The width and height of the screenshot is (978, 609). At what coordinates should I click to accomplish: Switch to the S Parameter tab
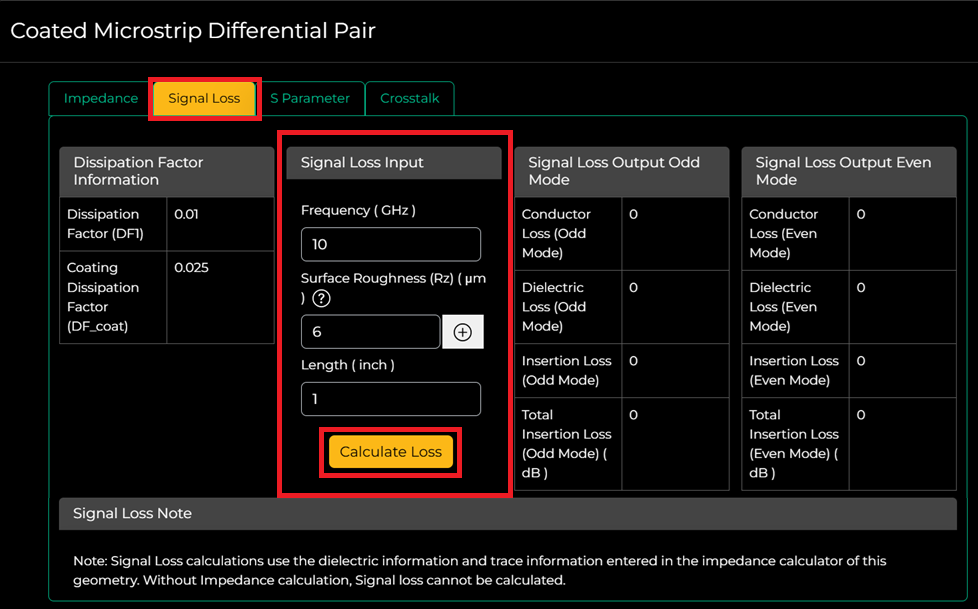[309, 99]
